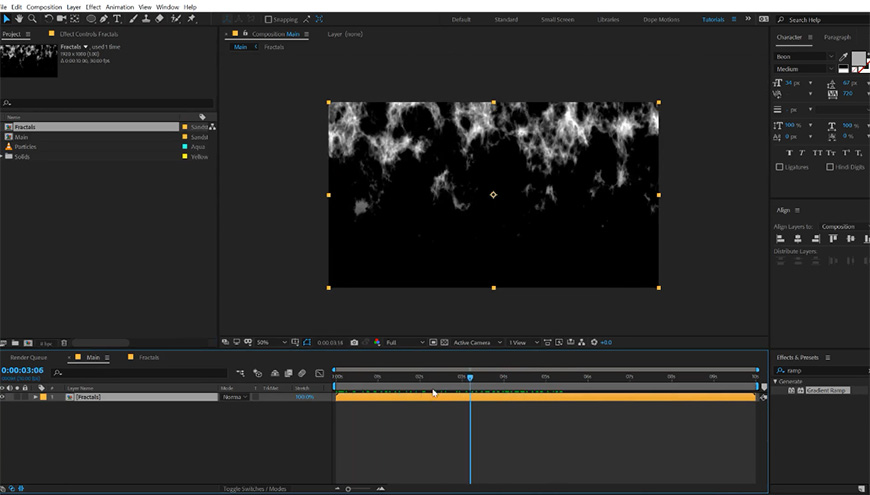Open the Animation menu
Screen dimensions: 870x495
click(x=119, y=7)
